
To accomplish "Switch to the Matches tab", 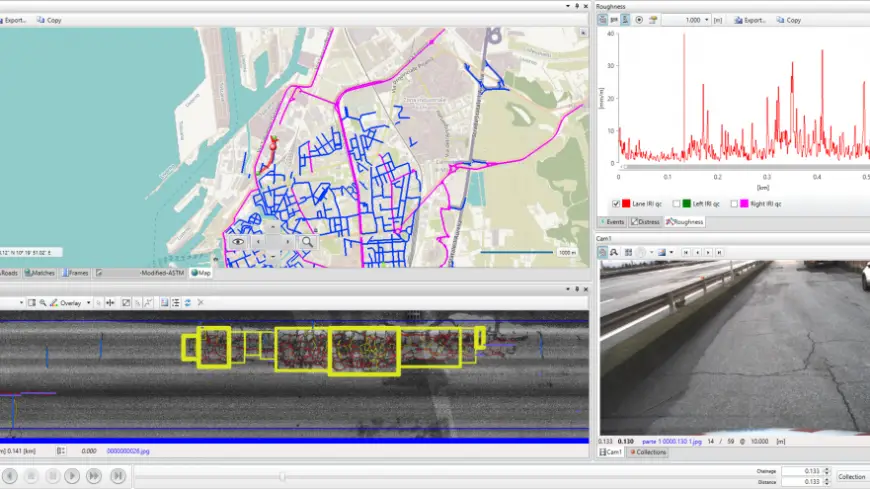I will pyautogui.click(x=39, y=273).
